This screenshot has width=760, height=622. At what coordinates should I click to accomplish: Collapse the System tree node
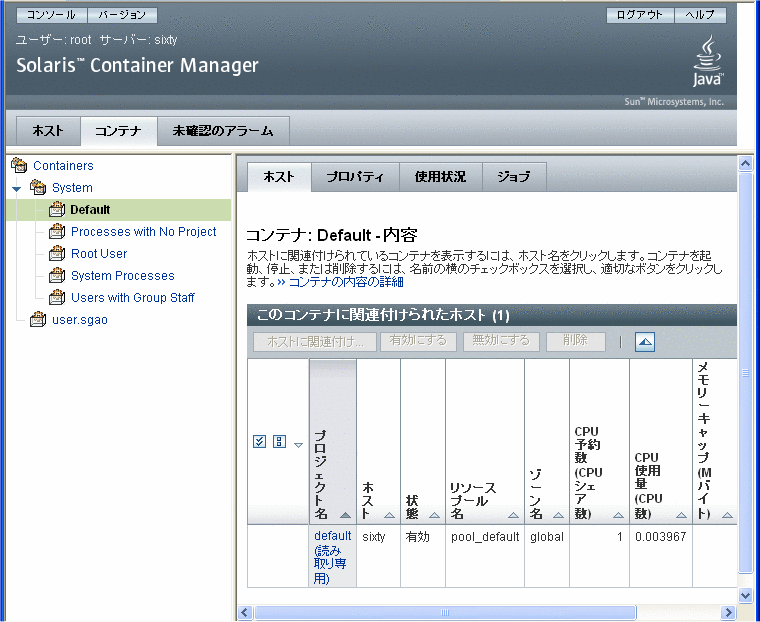16,189
